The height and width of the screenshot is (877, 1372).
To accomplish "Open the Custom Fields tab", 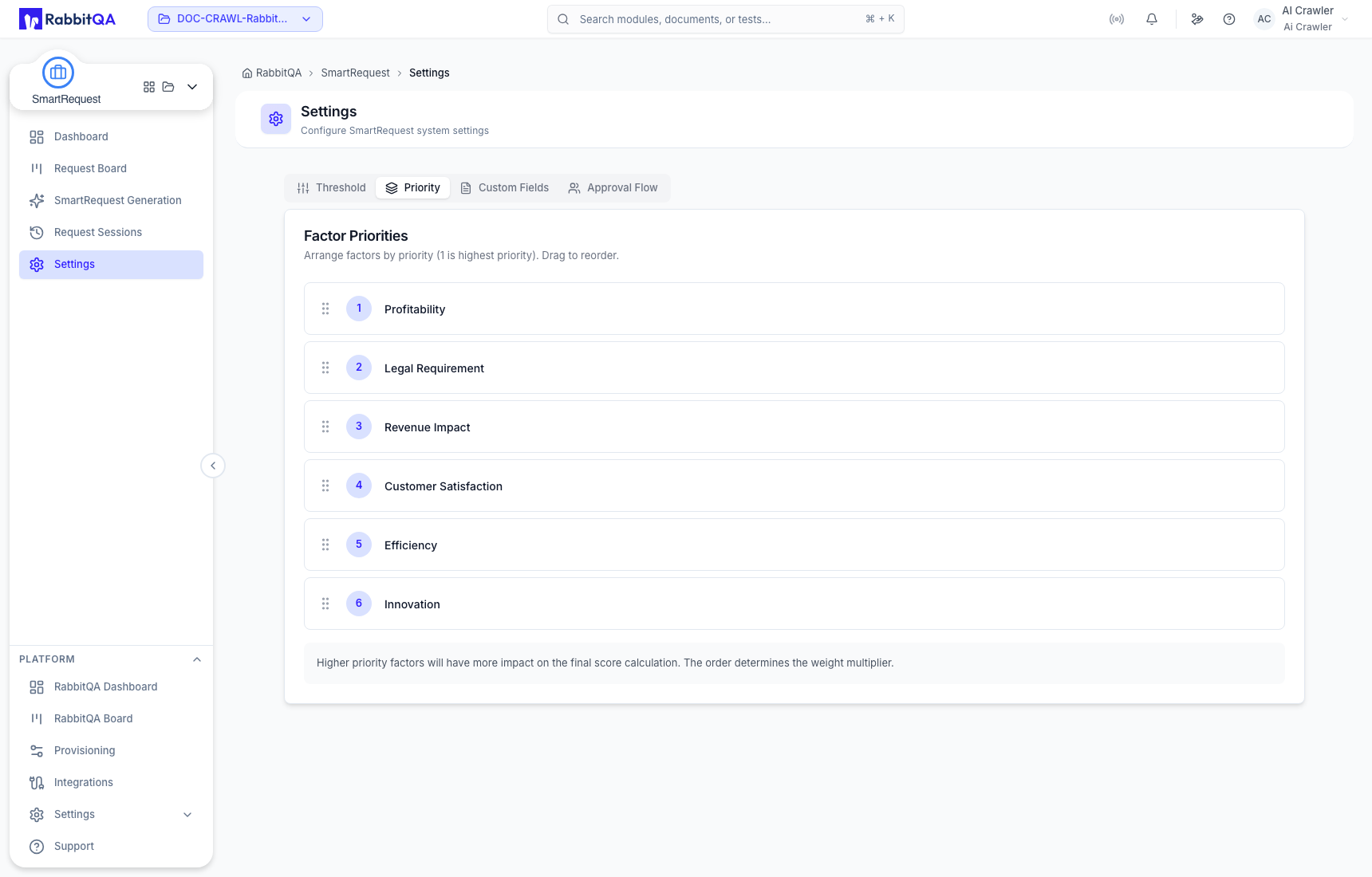I will click(x=505, y=188).
